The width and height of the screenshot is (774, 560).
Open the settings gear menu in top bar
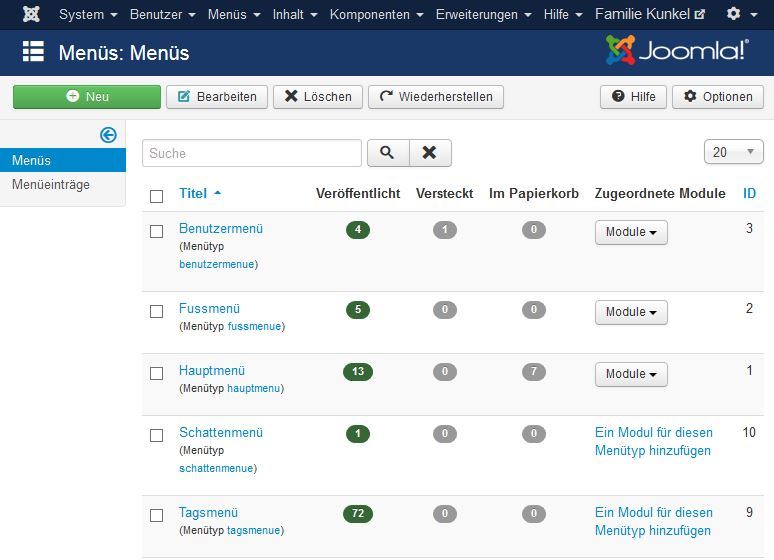tap(740, 14)
